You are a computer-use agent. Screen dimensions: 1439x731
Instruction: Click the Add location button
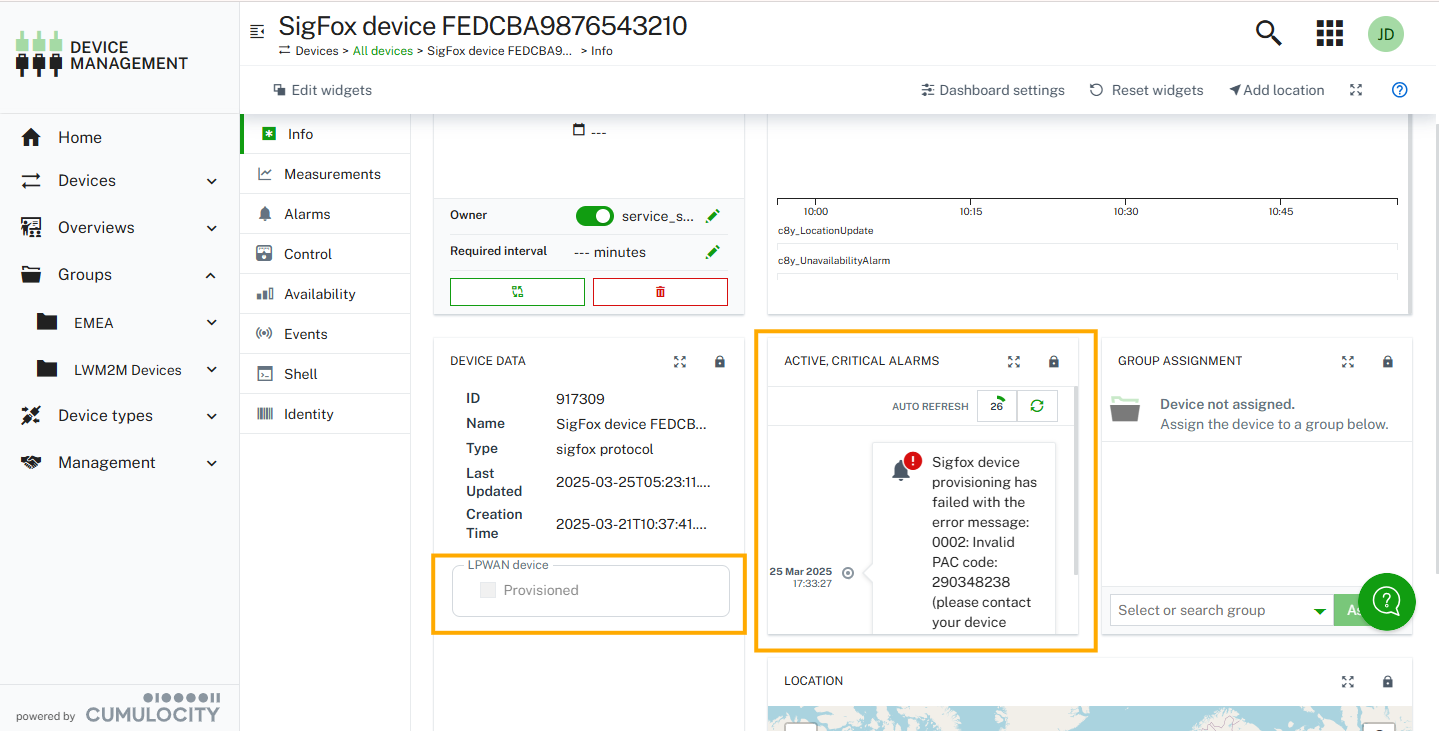1277,90
